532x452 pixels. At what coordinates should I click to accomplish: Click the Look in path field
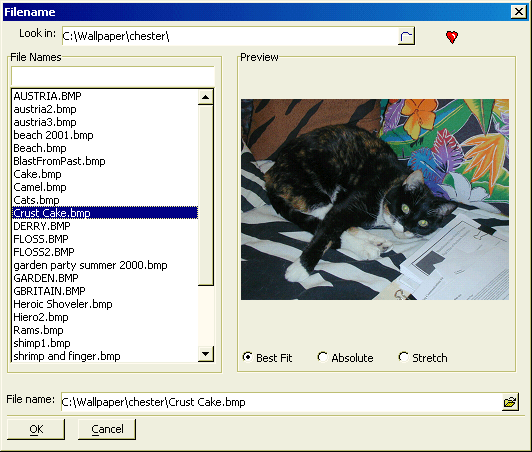click(x=230, y=36)
